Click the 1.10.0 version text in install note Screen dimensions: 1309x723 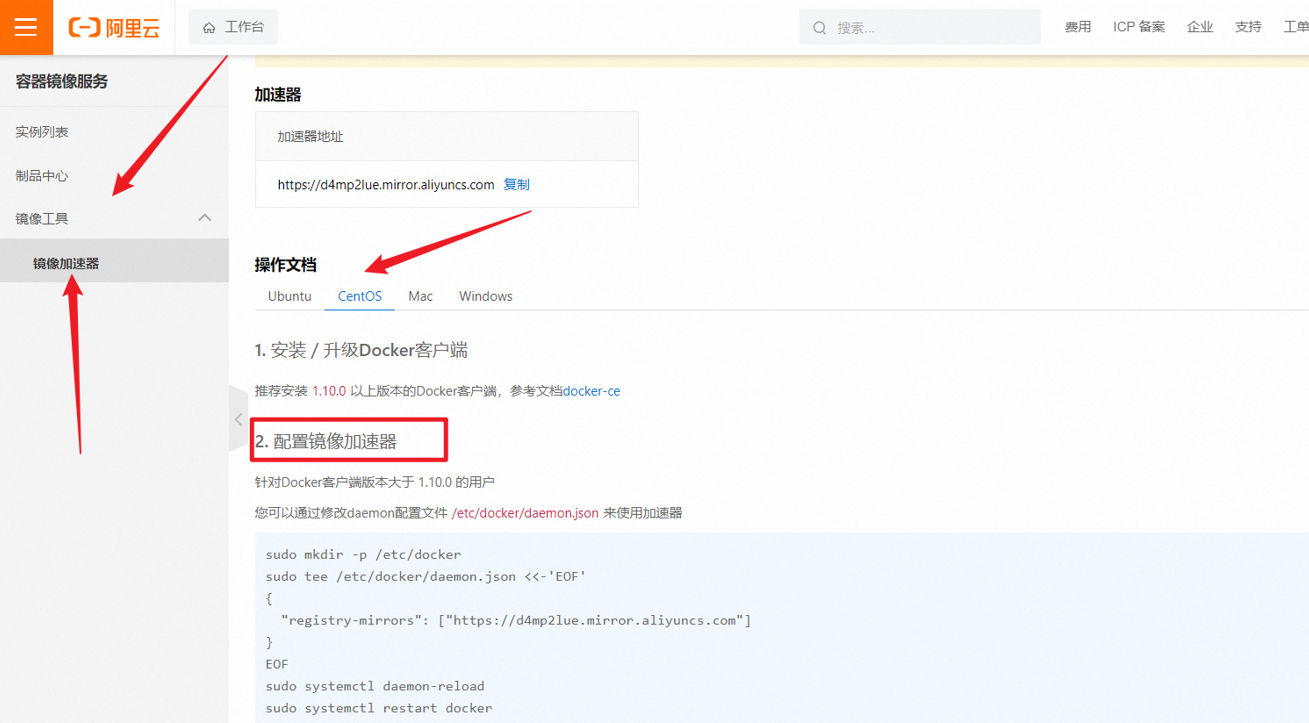pyautogui.click(x=329, y=391)
